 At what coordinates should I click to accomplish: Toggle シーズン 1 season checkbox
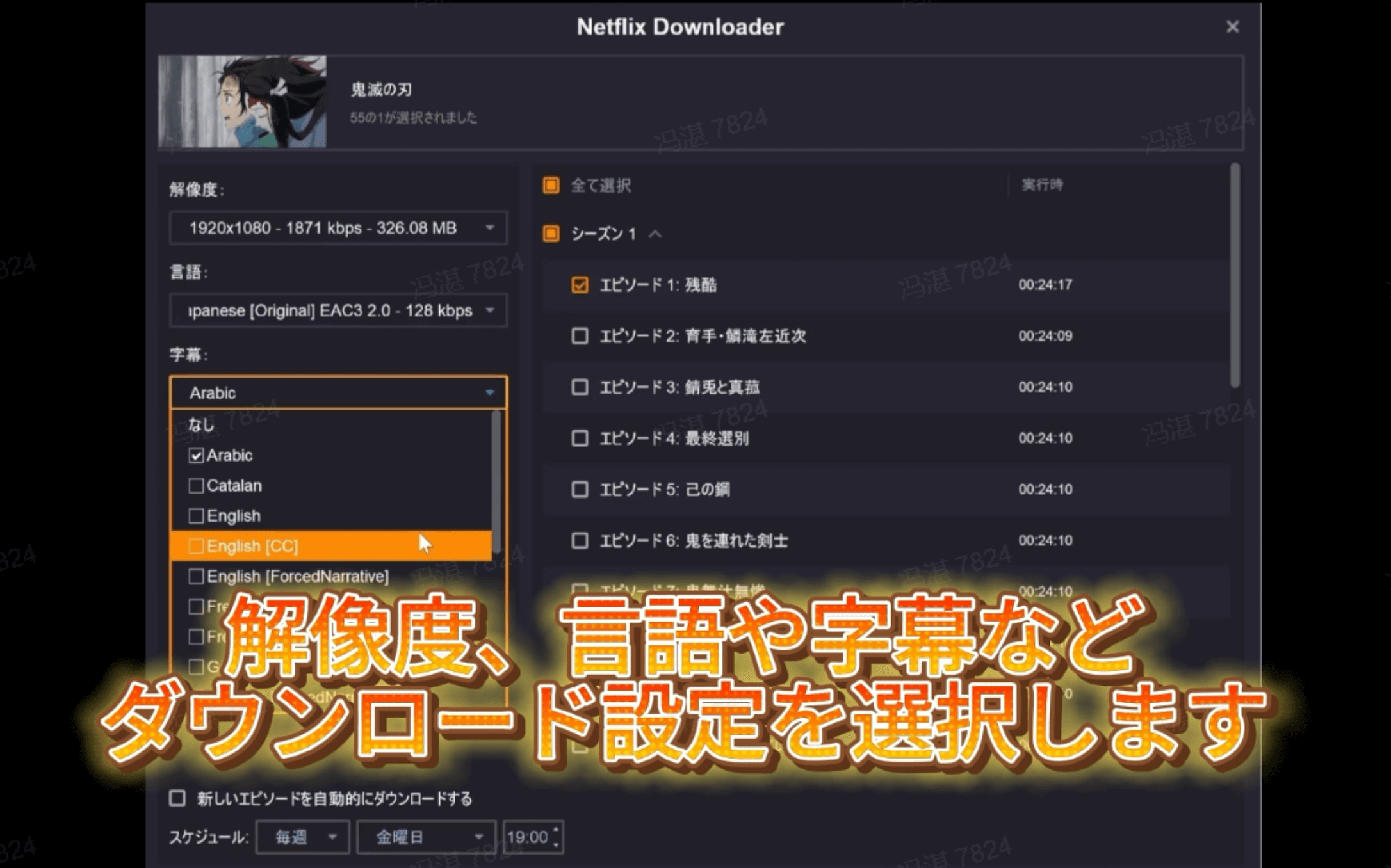(x=551, y=234)
